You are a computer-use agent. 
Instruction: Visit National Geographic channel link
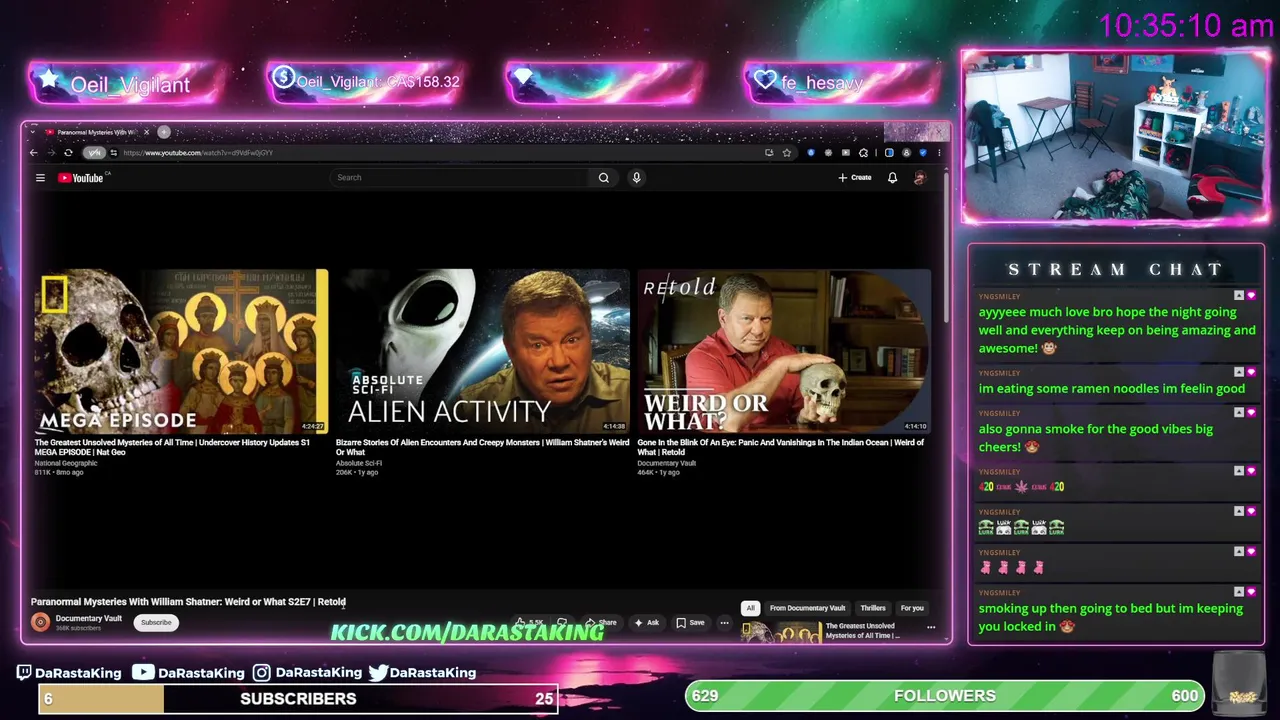click(x=66, y=463)
